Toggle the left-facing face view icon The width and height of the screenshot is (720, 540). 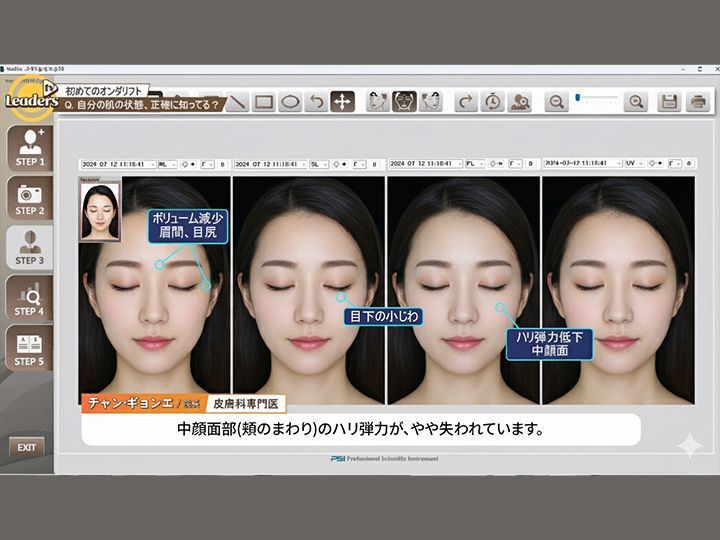pos(377,102)
